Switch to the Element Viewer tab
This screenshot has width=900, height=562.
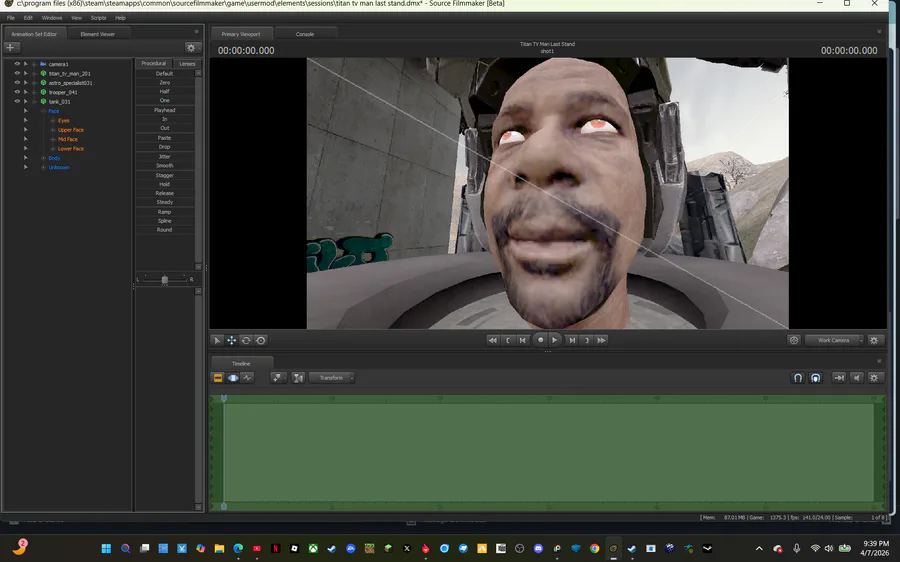[x=98, y=34]
